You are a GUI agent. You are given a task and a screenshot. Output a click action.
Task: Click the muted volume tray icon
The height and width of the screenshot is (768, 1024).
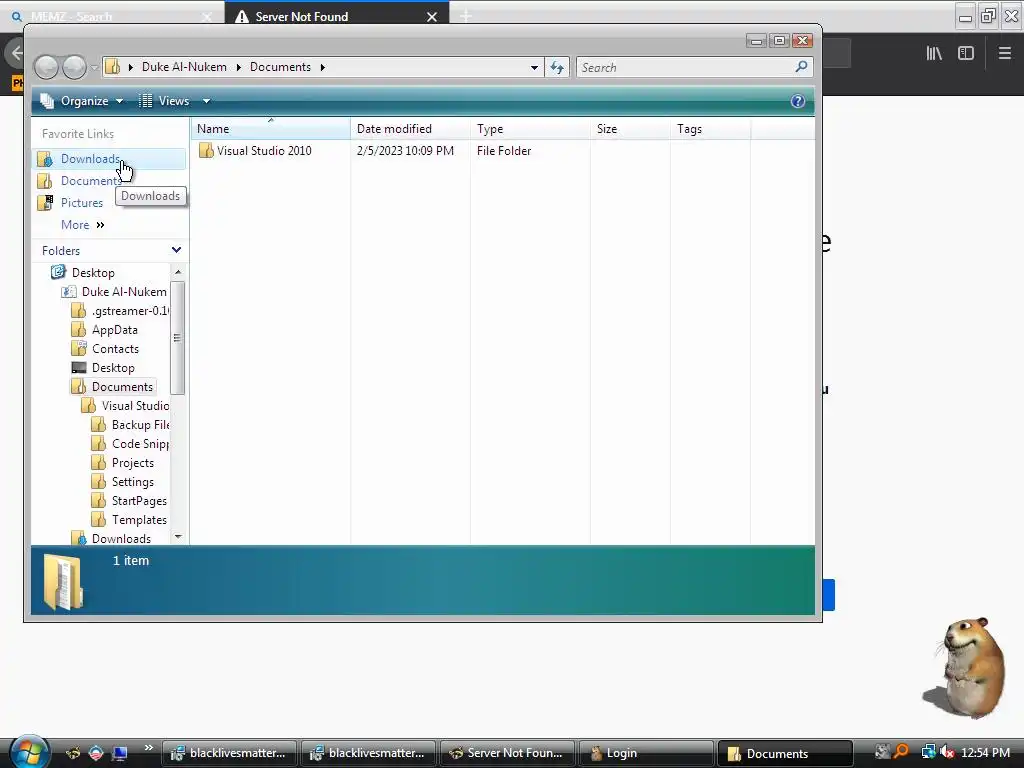pyautogui.click(x=947, y=752)
